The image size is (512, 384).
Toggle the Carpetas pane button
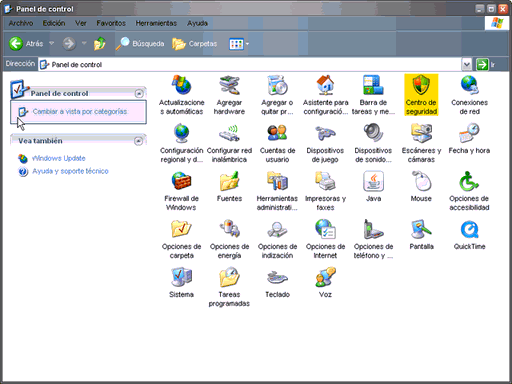pyautogui.click(x=195, y=43)
